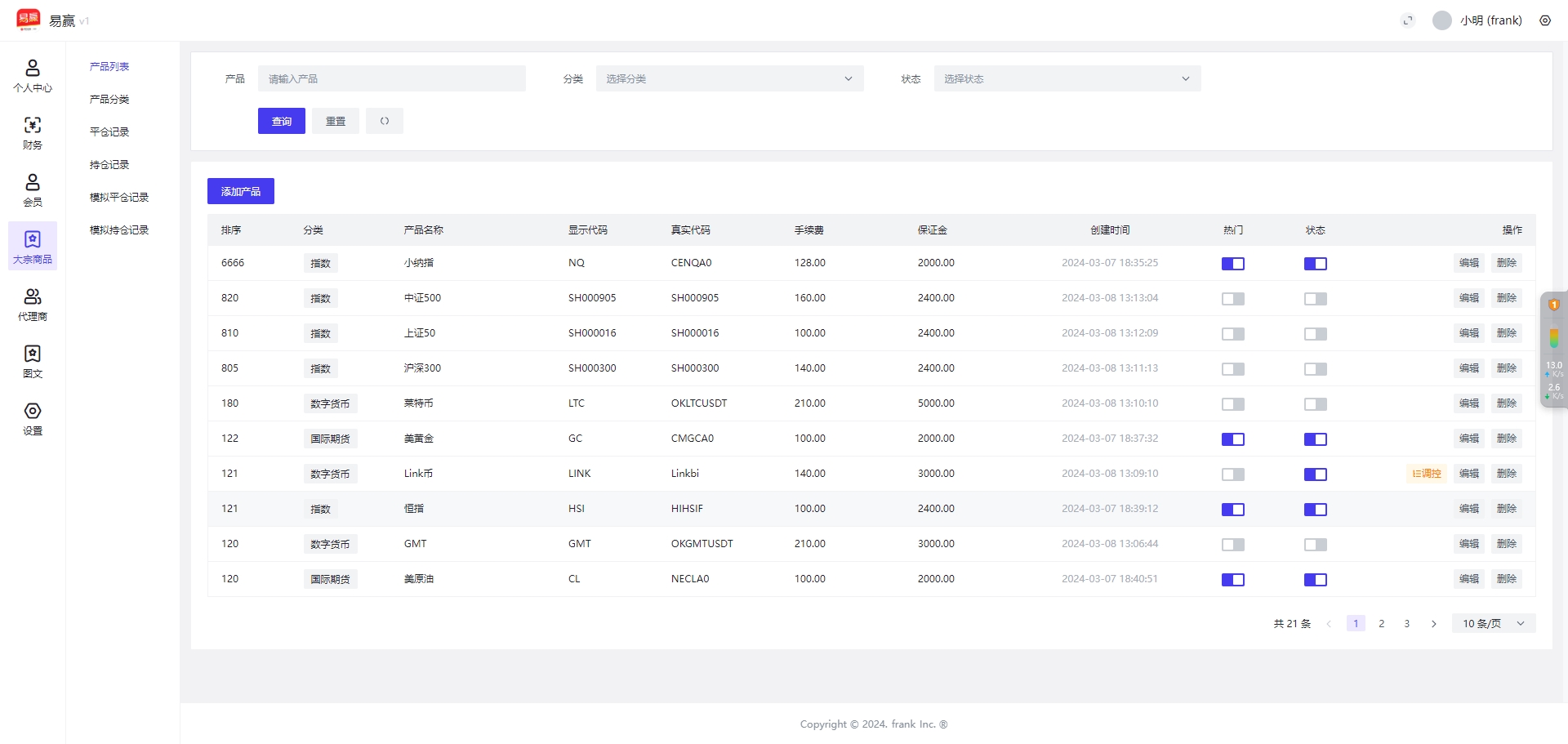Viewport: 1568px width, 744px height.
Task: Click the 添加产品 button
Action: (x=241, y=191)
